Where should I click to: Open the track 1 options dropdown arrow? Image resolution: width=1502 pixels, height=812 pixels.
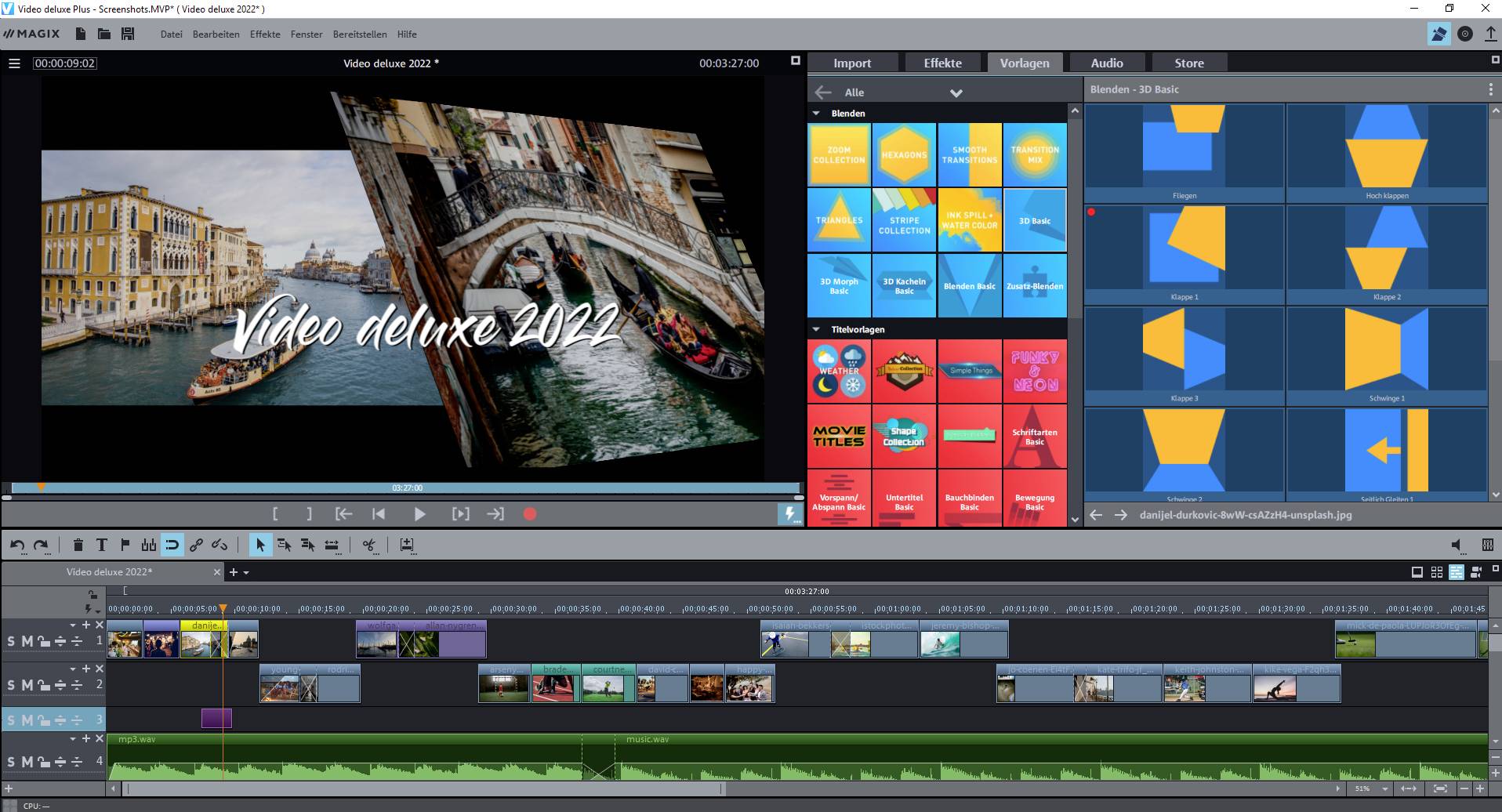73,625
